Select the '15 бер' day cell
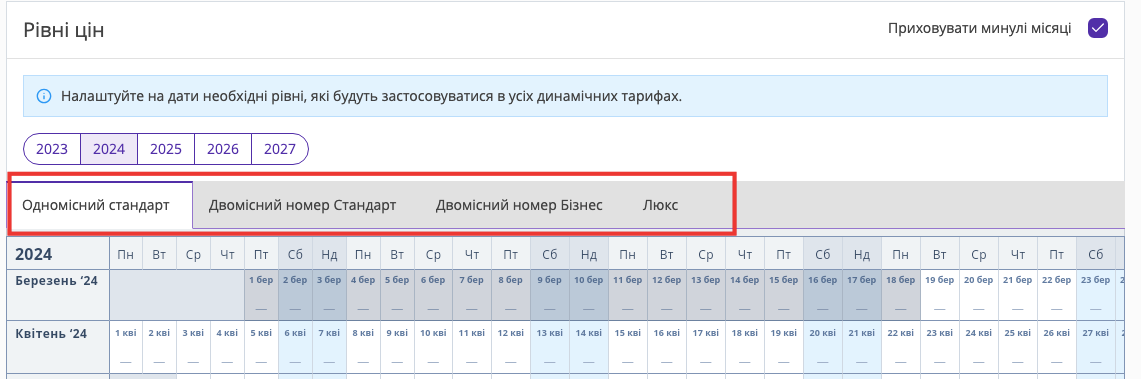Screen dimensions: 1141x379 tap(784, 295)
